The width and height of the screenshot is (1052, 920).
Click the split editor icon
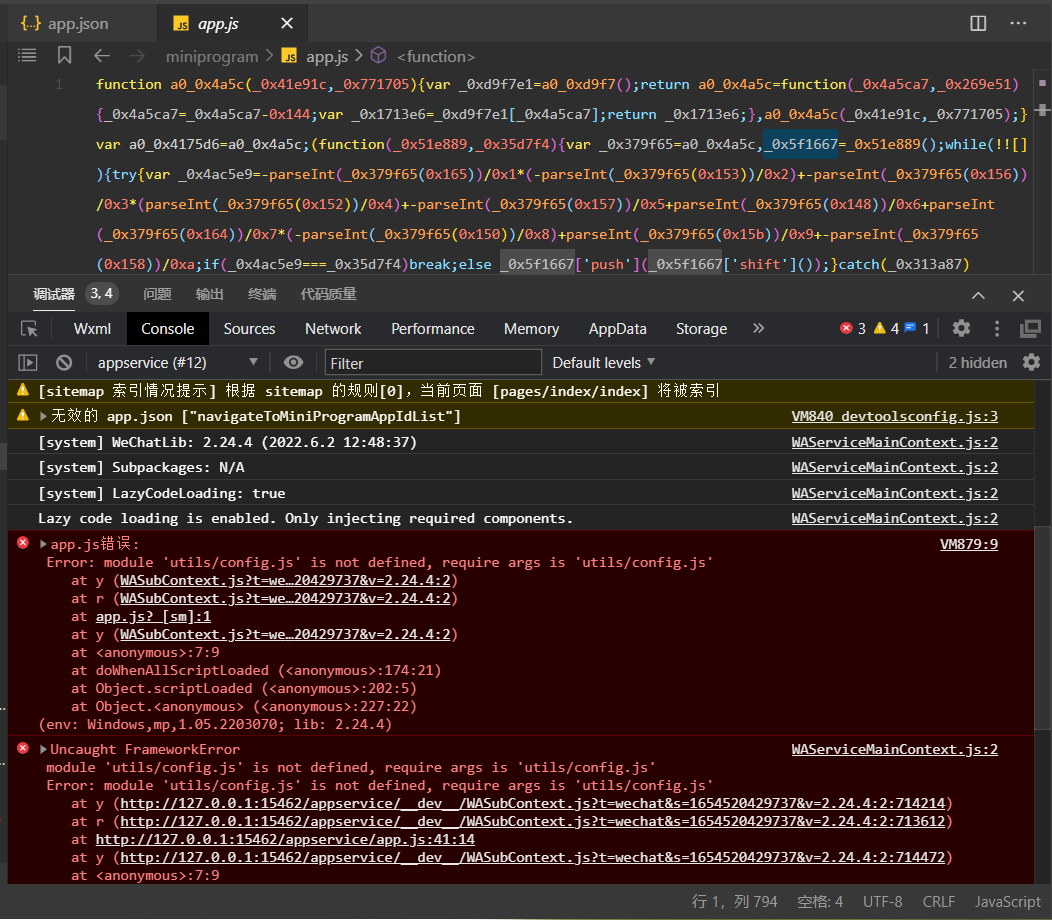[x=978, y=23]
